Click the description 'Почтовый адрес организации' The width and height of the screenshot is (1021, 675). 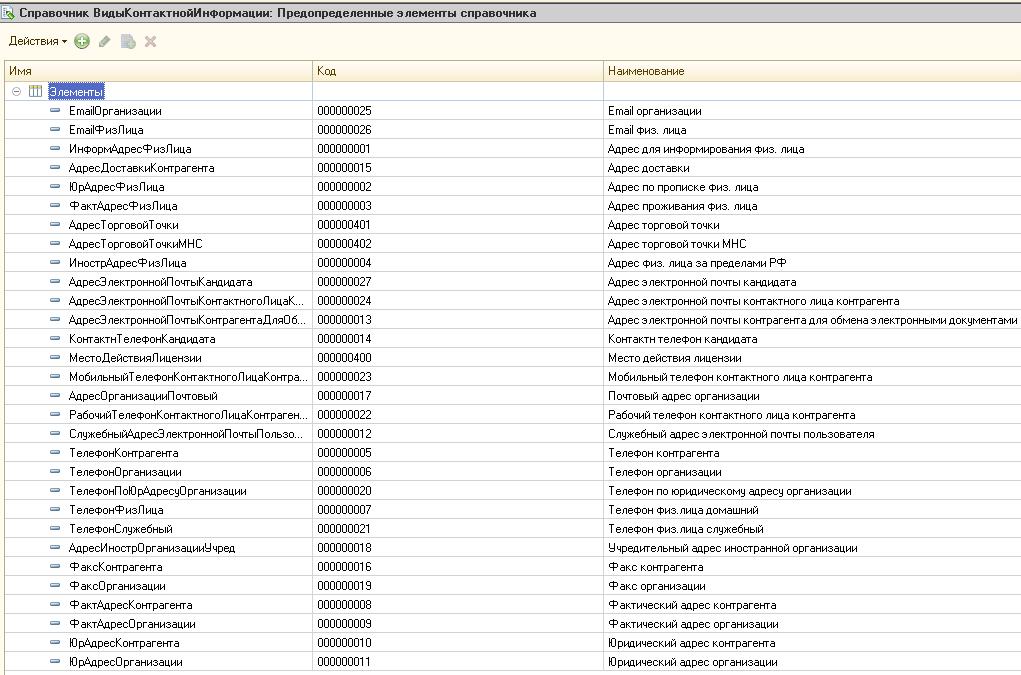(x=684, y=396)
